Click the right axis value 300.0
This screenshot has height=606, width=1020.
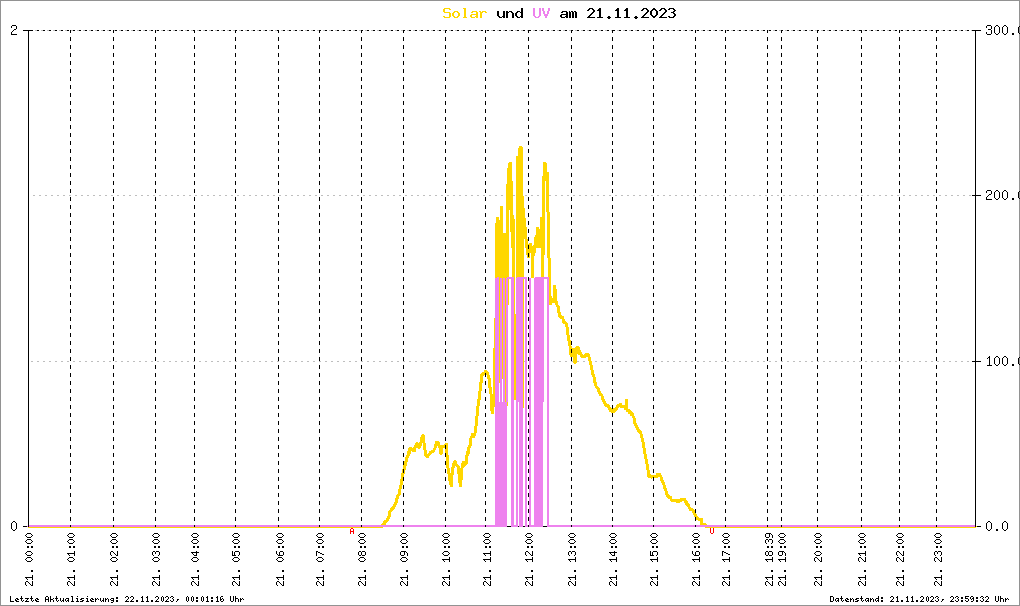(x=1002, y=31)
